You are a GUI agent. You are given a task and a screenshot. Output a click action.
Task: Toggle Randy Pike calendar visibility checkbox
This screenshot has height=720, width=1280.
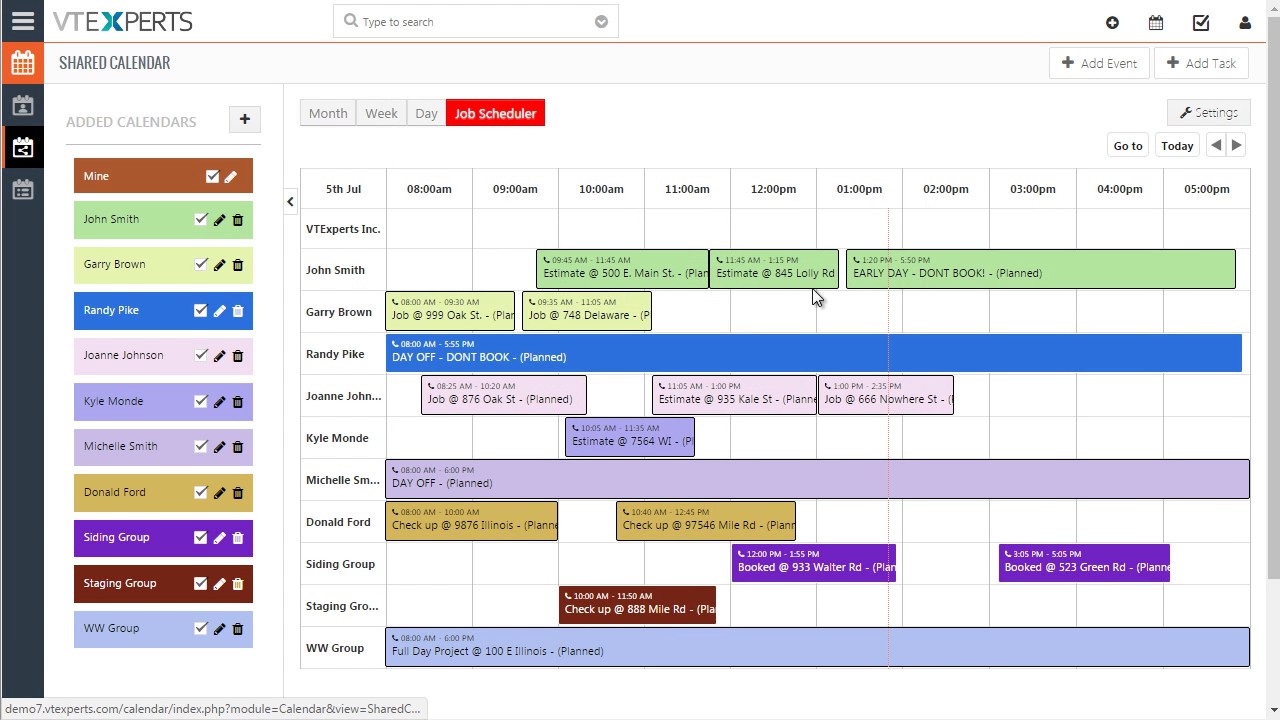point(200,310)
